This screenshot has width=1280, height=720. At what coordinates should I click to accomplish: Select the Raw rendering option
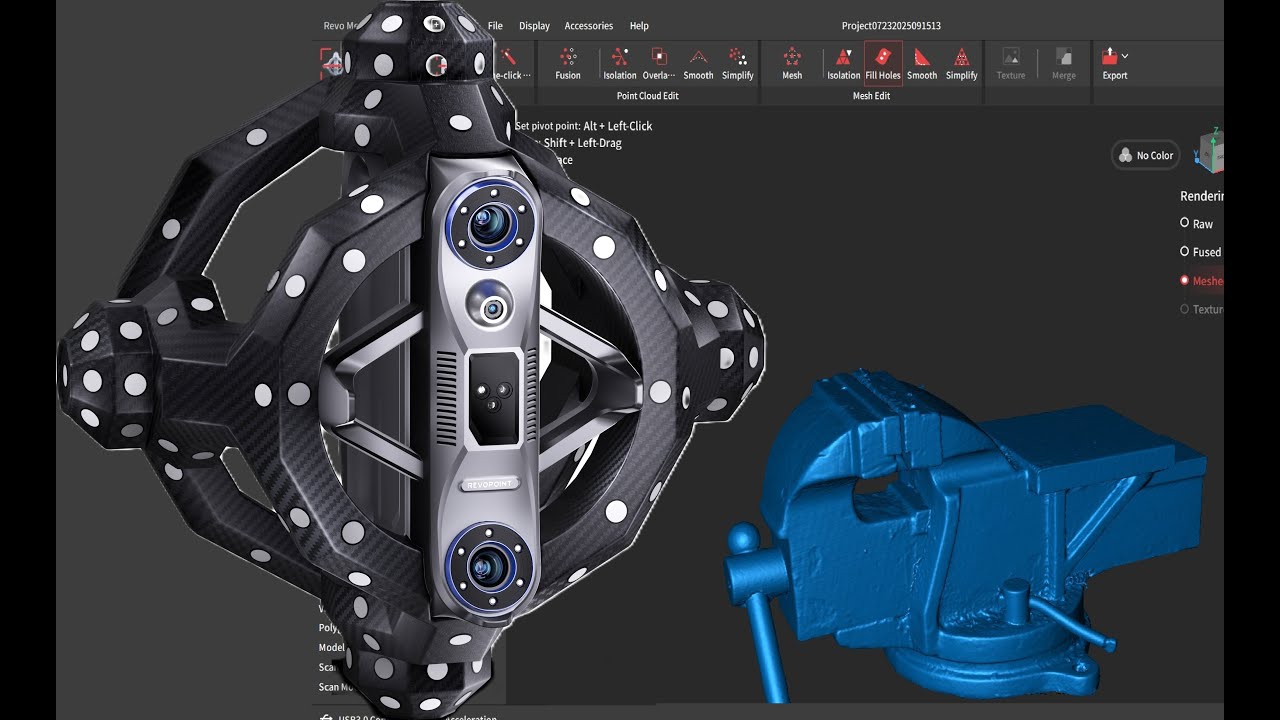1196,224
